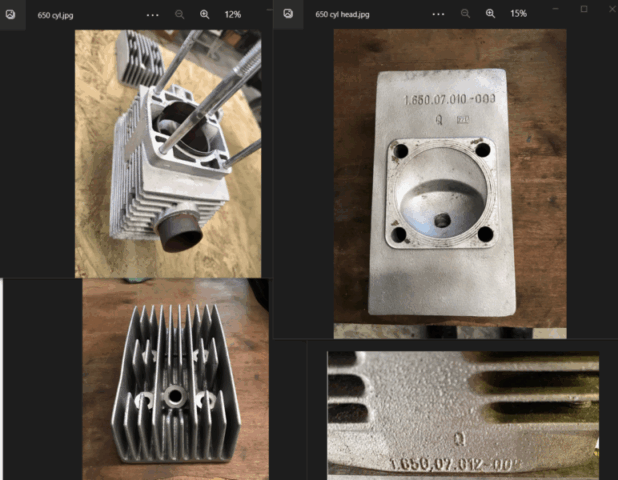Image resolution: width=618 pixels, height=480 pixels.
Task: Zoom out in the 650 cyl head.jpg window
Action: click(465, 15)
